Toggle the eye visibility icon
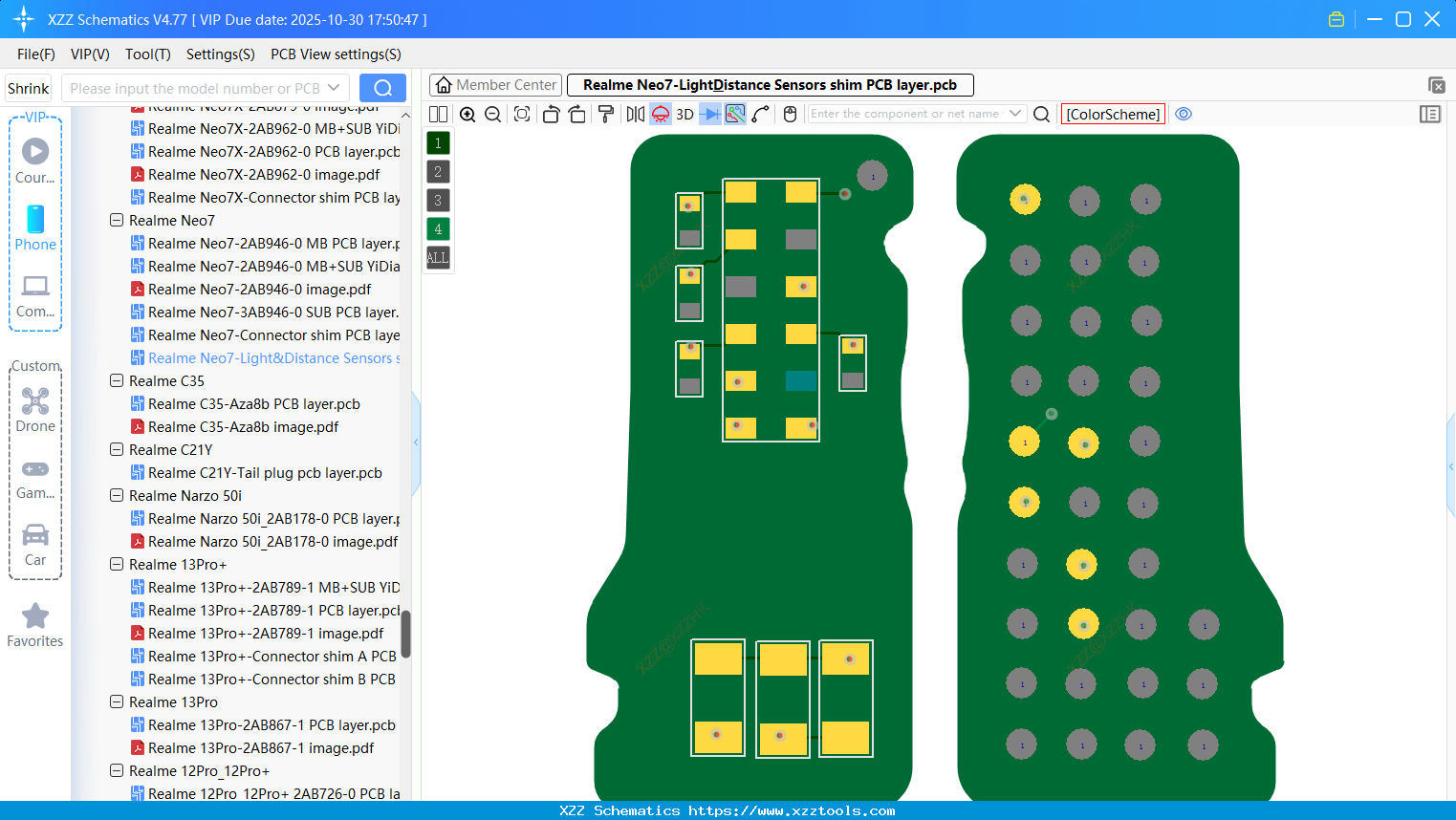 (x=1184, y=114)
